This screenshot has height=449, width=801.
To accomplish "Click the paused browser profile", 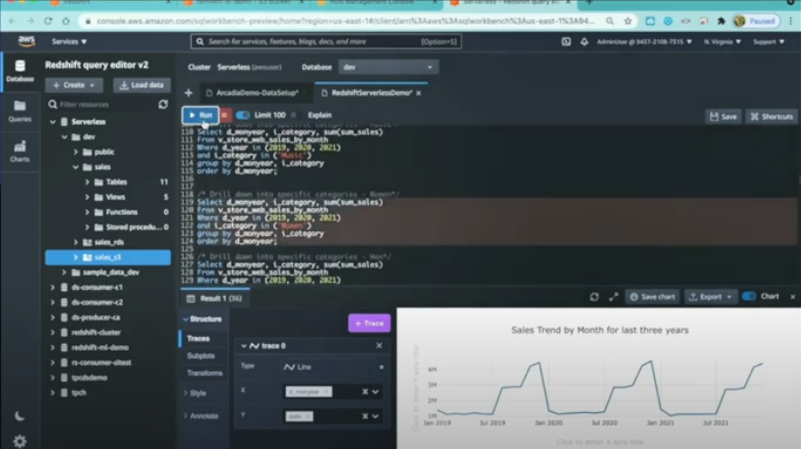I will [756, 21].
